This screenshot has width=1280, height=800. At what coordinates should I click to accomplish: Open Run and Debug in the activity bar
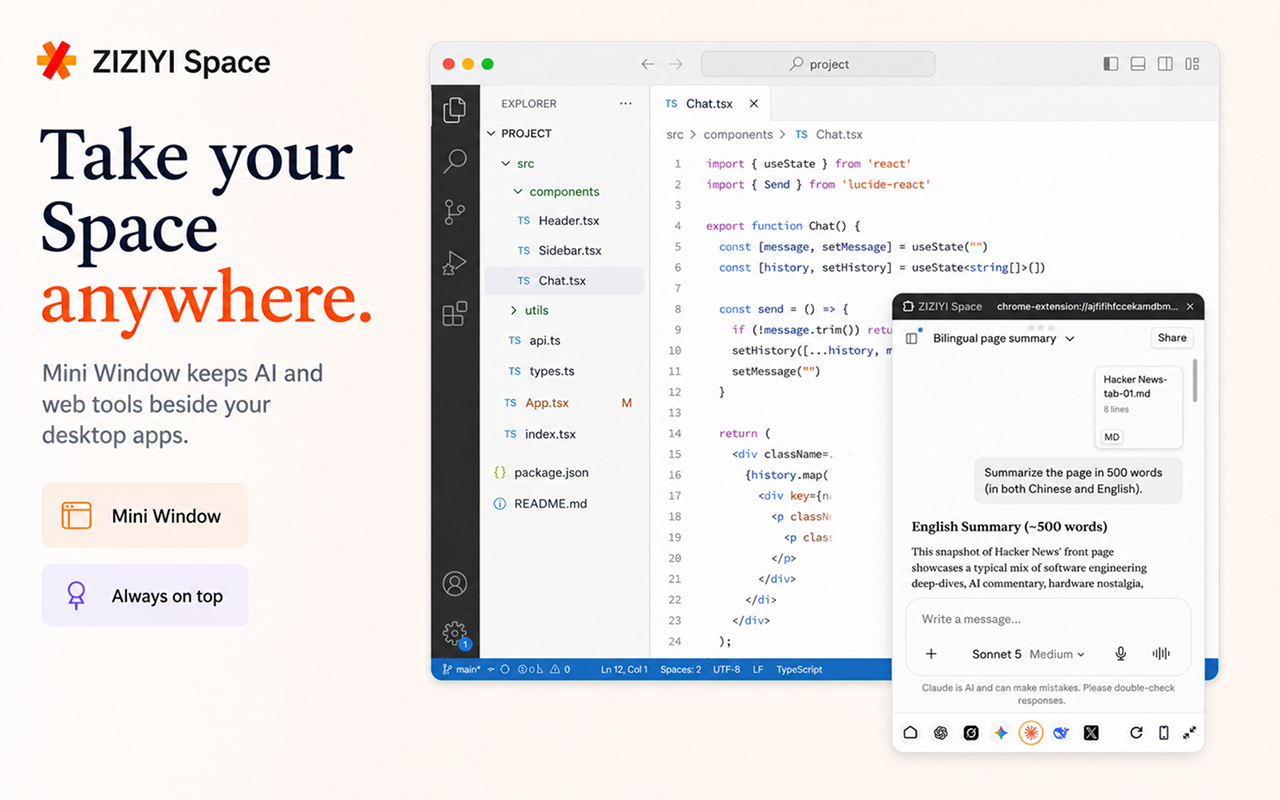[455, 263]
